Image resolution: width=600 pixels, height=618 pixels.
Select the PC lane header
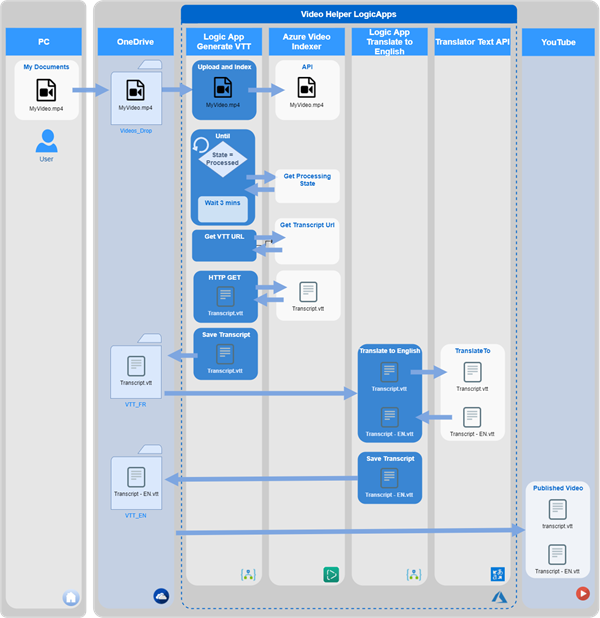[x=44, y=41]
